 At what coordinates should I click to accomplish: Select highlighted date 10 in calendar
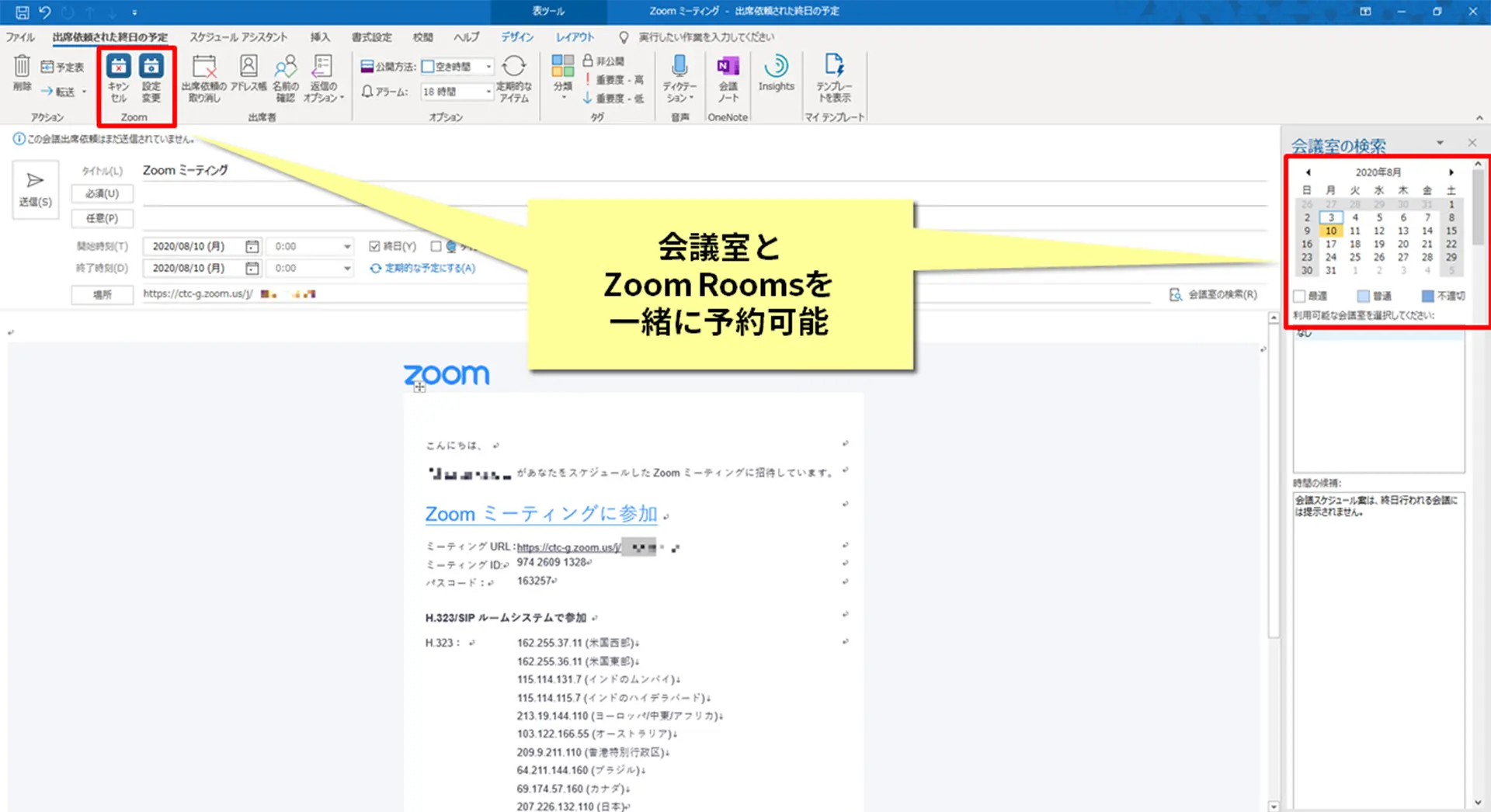(1331, 231)
